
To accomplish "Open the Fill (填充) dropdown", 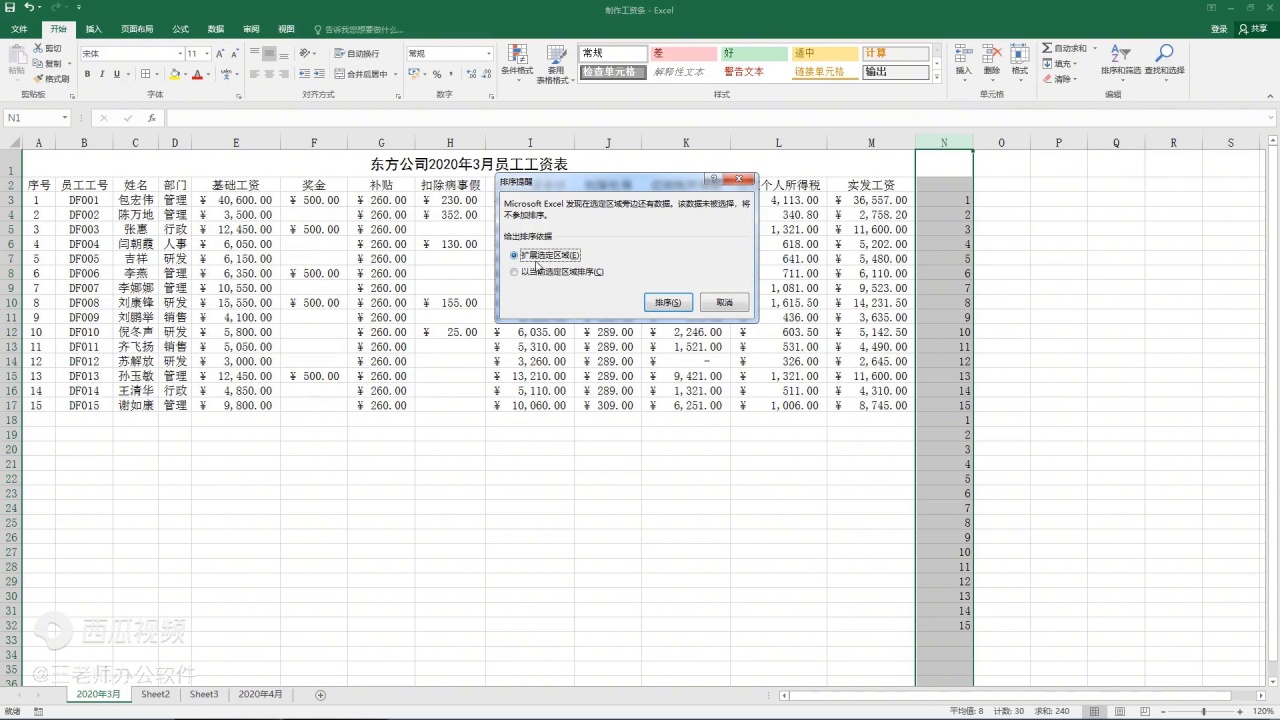I will [x=1061, y=63].
